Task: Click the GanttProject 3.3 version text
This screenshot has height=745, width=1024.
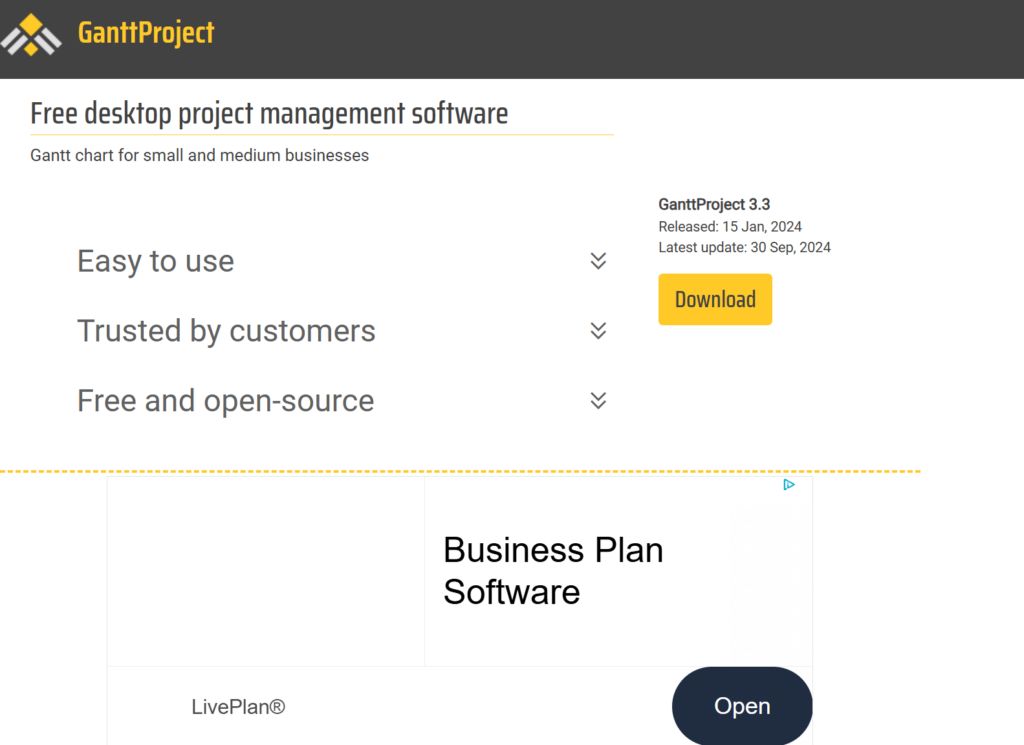Action: pos(714,204)
